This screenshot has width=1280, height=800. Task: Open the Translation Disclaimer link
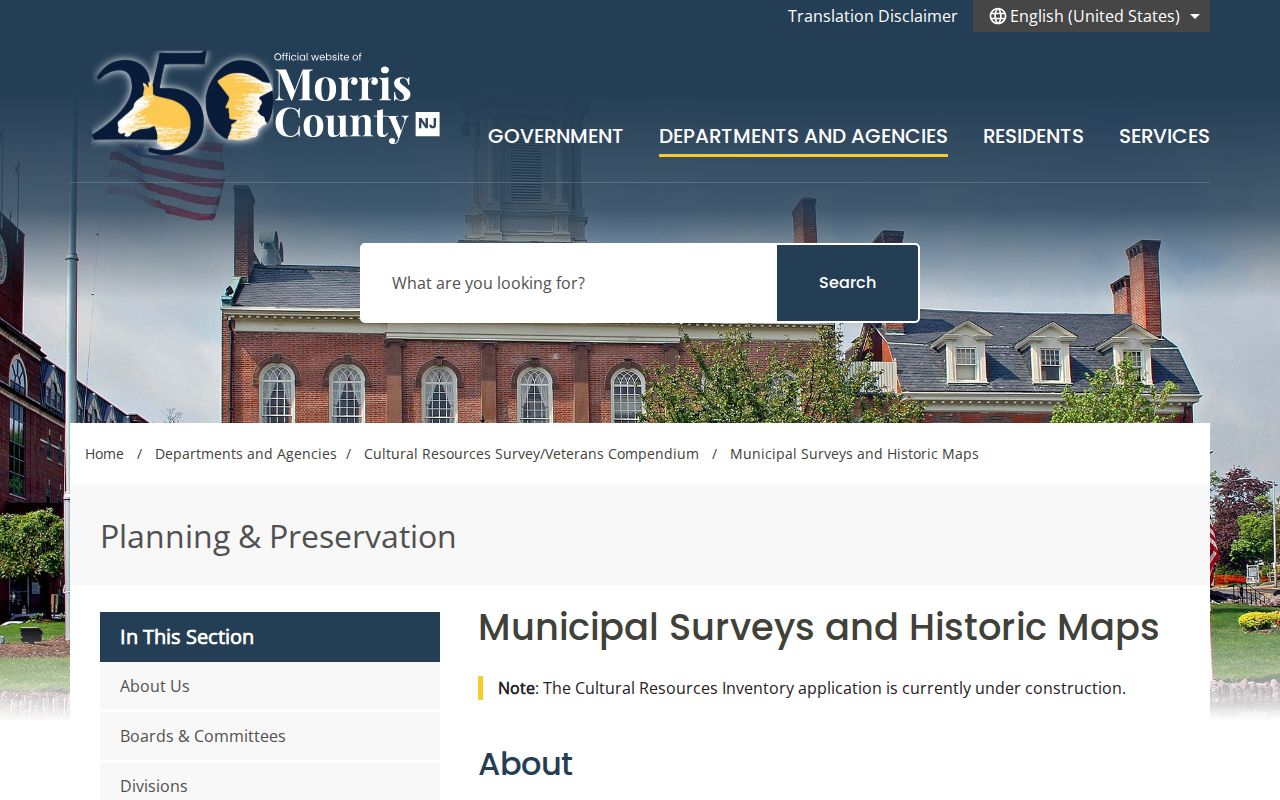coord(872,16)
